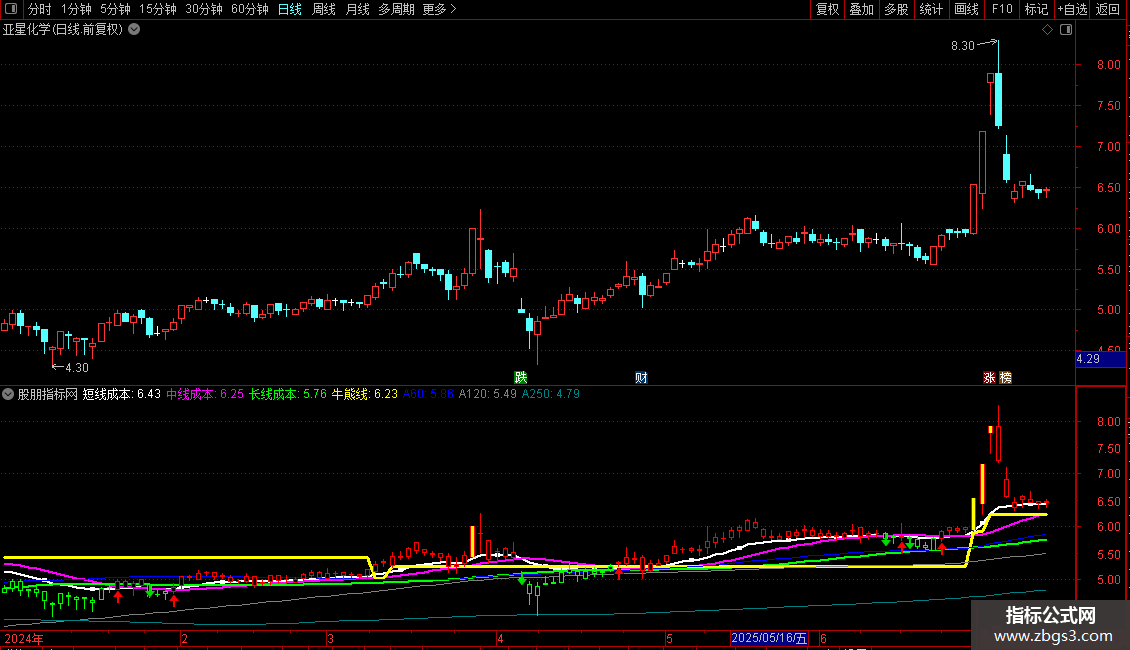The height and width of the screenshot is (650, 1130).
Task: Select the 周线 weekly period tab
Action: click(324, 9)
